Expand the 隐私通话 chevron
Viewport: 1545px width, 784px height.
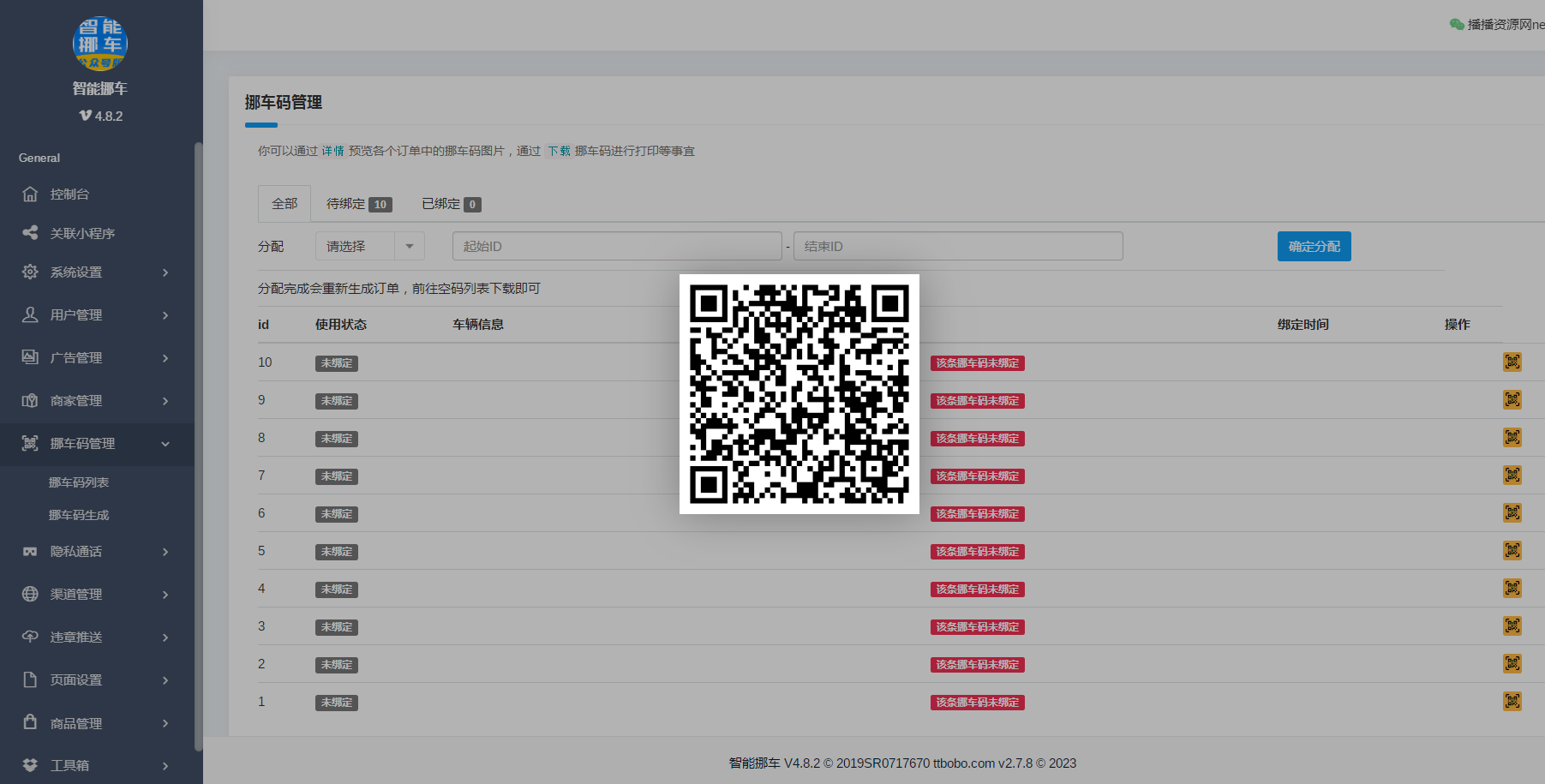(165, 552)
